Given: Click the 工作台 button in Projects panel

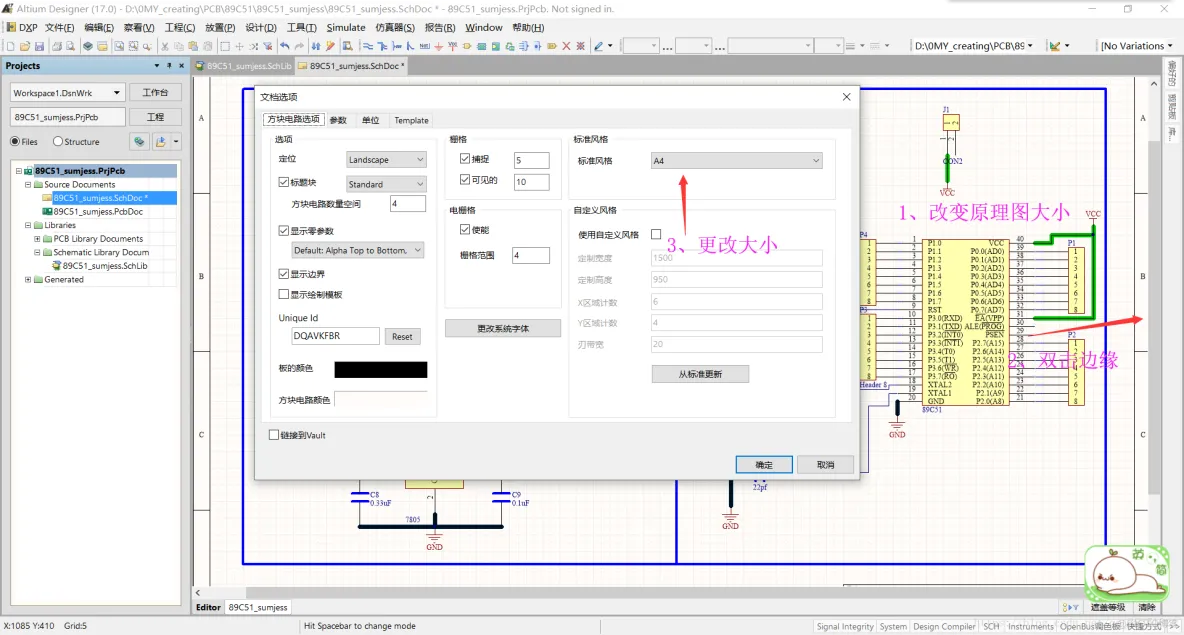Looking at the screenshot, I should [x=155, y=92].
